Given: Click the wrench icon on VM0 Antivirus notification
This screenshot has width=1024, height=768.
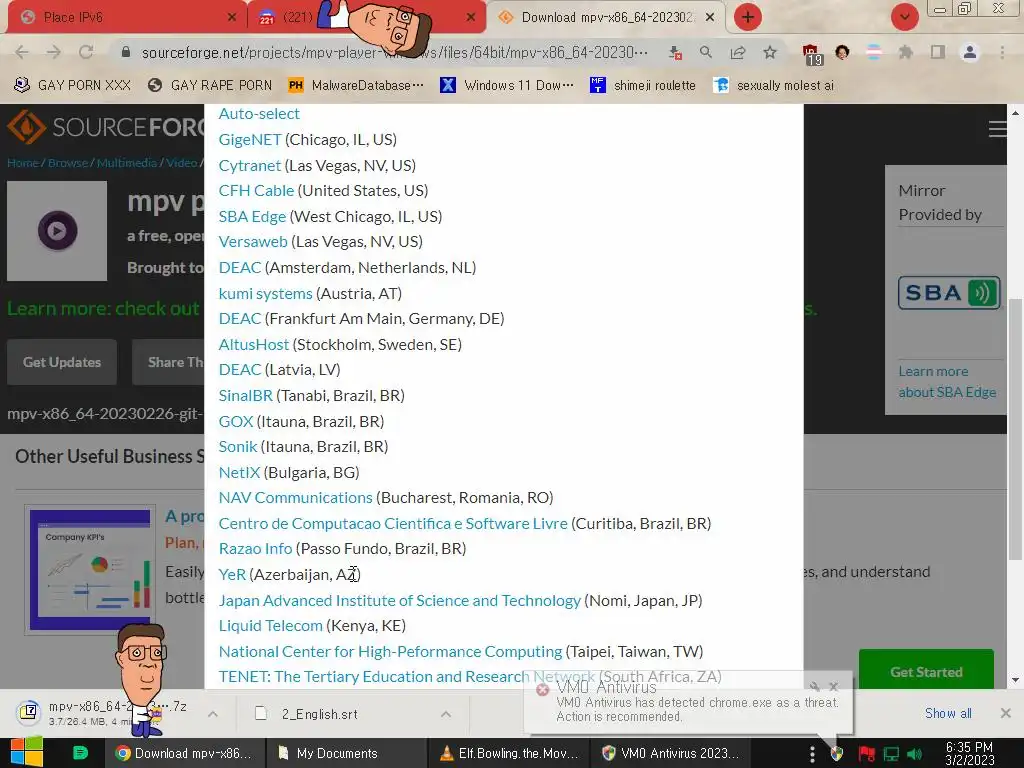Looking at the screenshot, I should click(814, 686).
